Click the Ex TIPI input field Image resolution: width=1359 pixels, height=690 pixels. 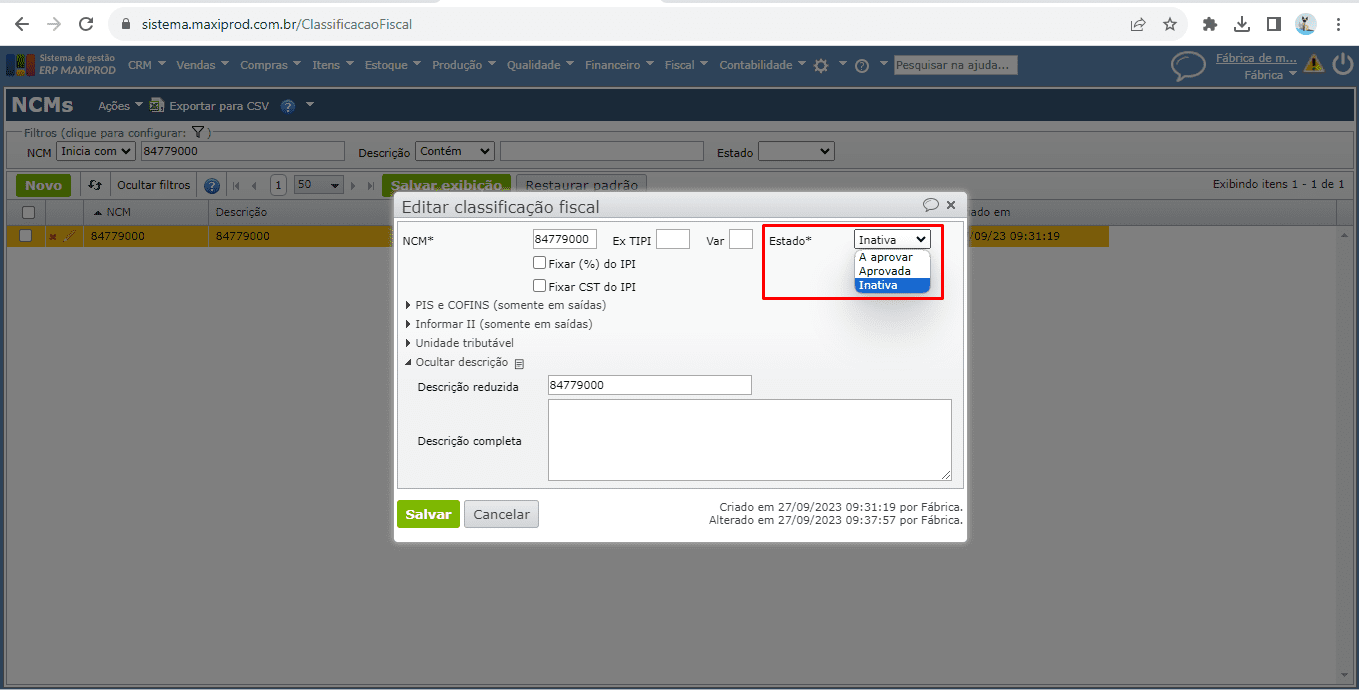[673, 239]
